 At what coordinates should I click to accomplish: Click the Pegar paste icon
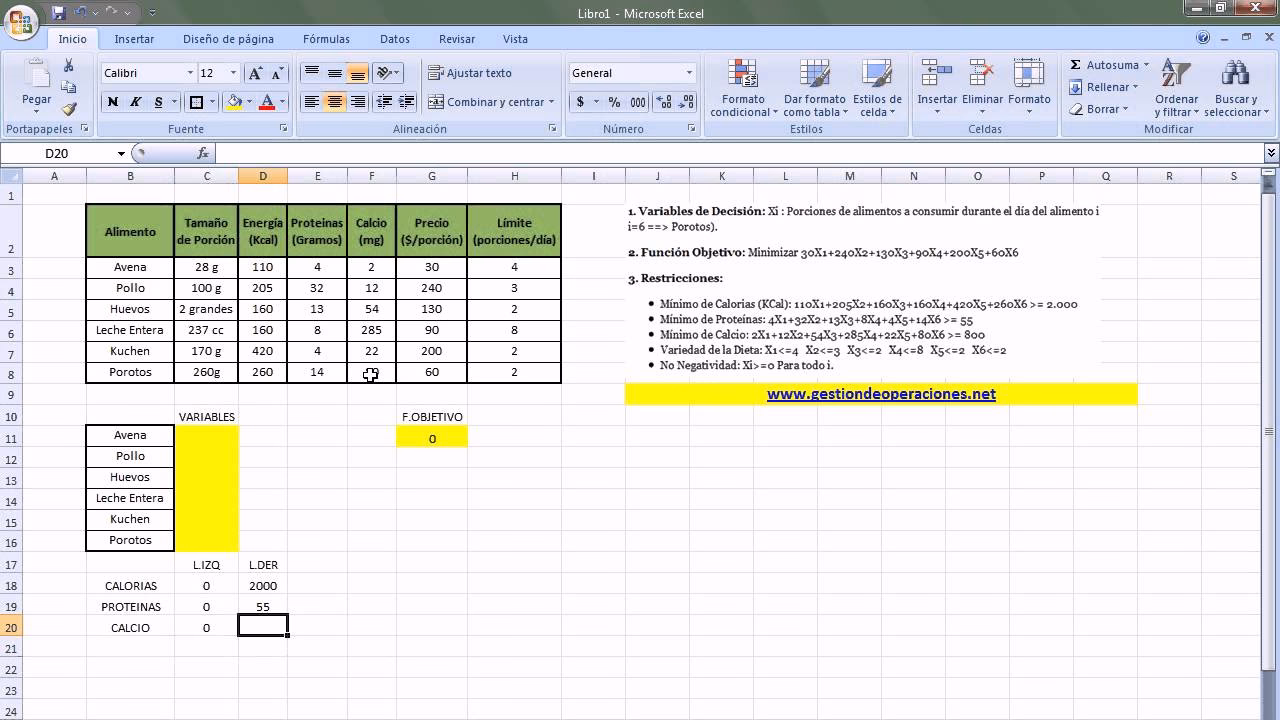[x=36, y=78]
